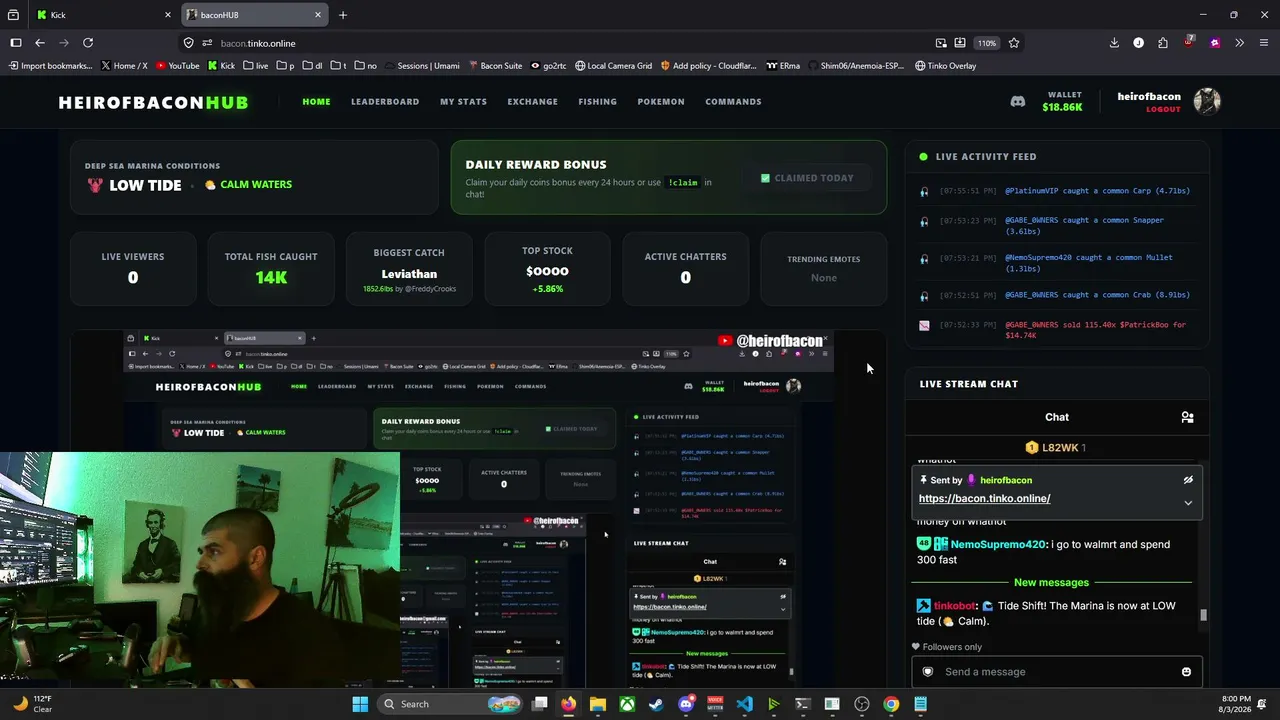The image size is (1280, 720).
Task: Open the site tracking protection shield icon
Action: coord(189,43)
